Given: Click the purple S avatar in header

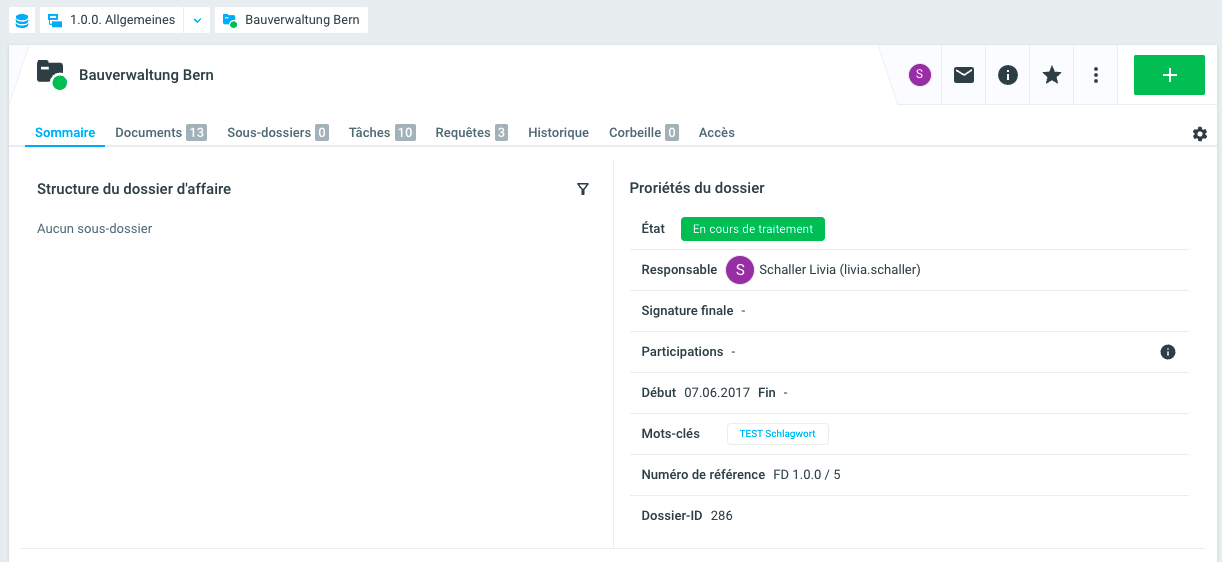Looking at the screenshot, I should 919,75.
